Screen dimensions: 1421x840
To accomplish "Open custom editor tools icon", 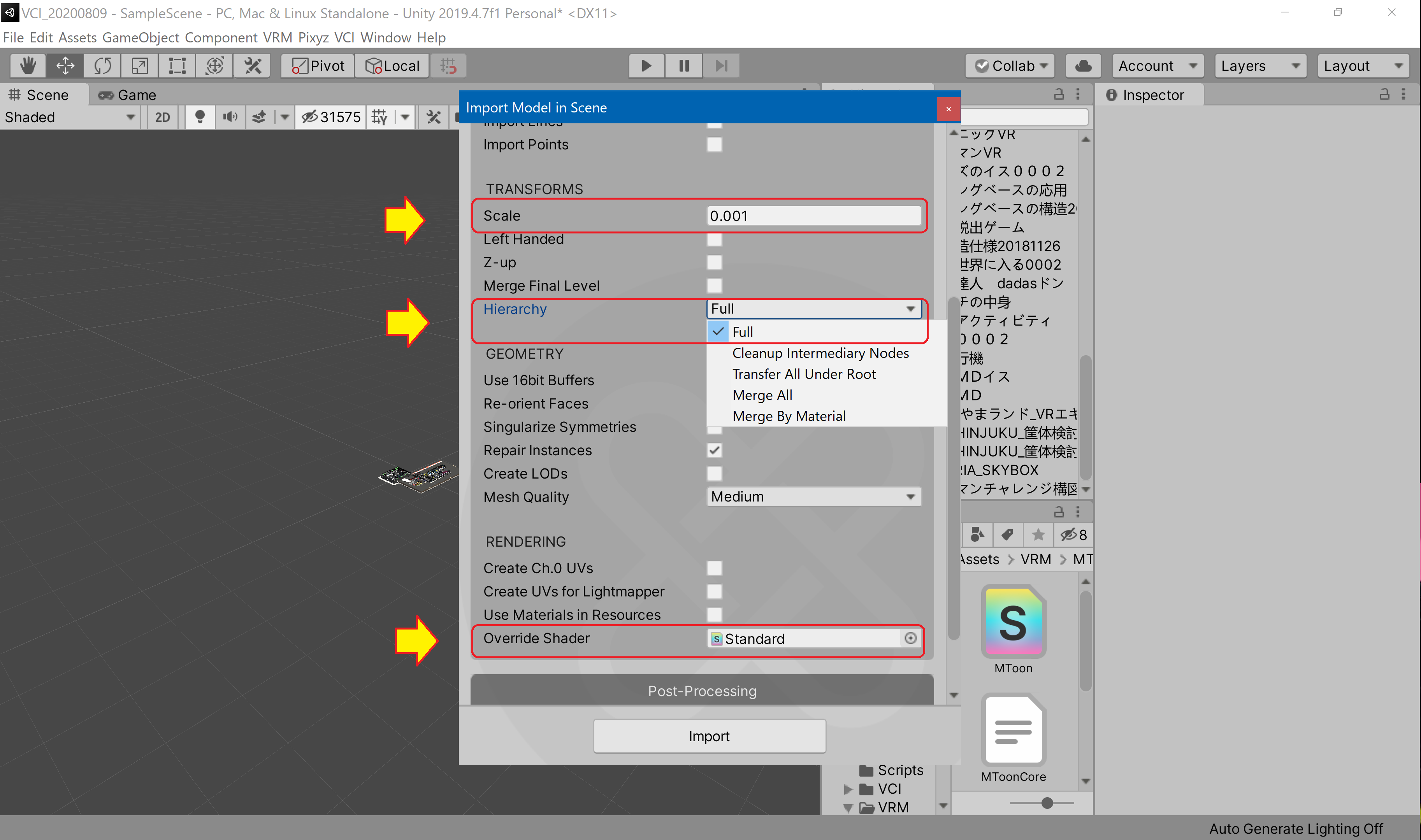I will coord(253,66).
